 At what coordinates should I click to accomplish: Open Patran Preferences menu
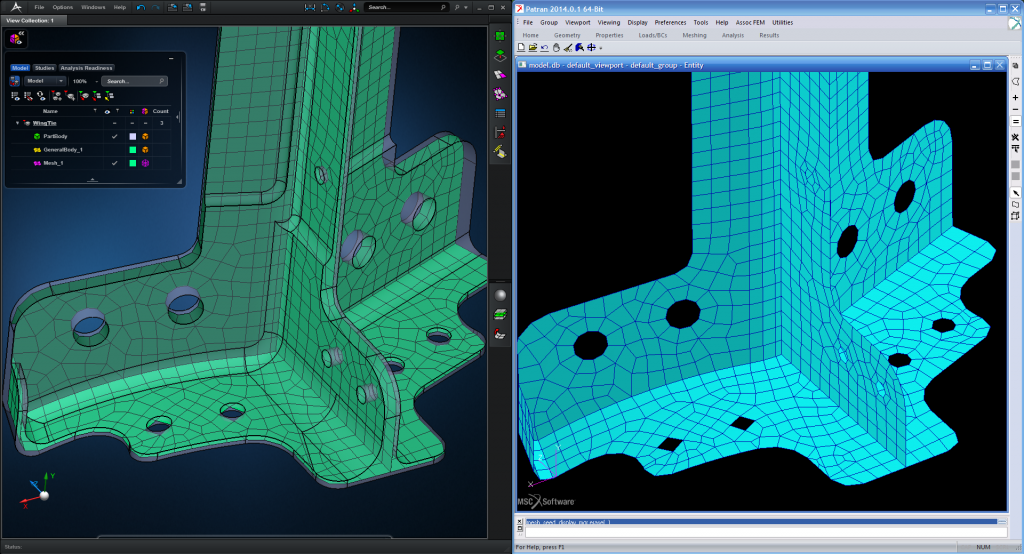670,22
